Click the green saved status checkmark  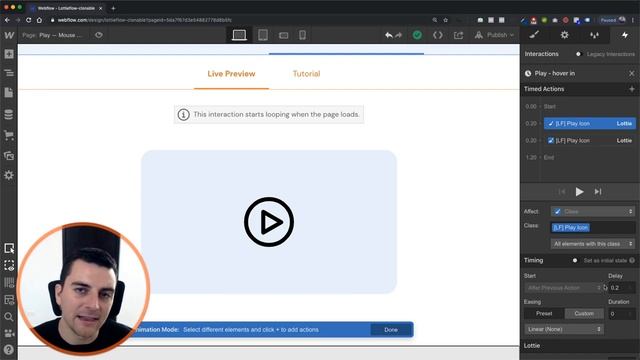click(417, 35)
